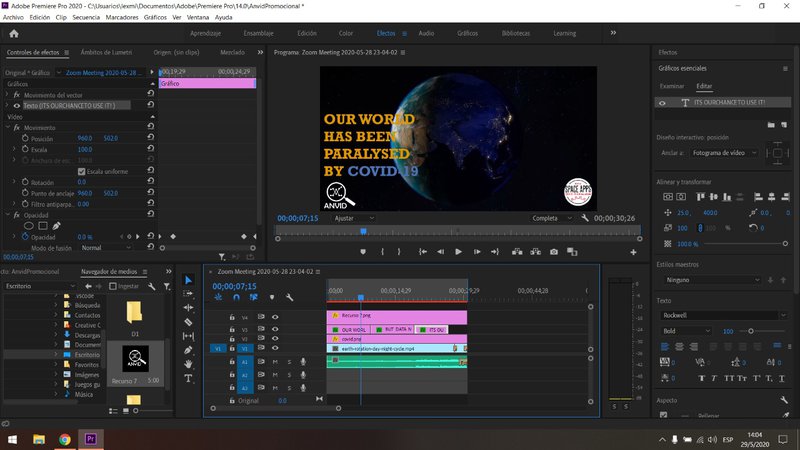Click the Export Frame camera icon
Image resolution: width=800 pixels, height=450 pixels.
click(x=554, y=252)
